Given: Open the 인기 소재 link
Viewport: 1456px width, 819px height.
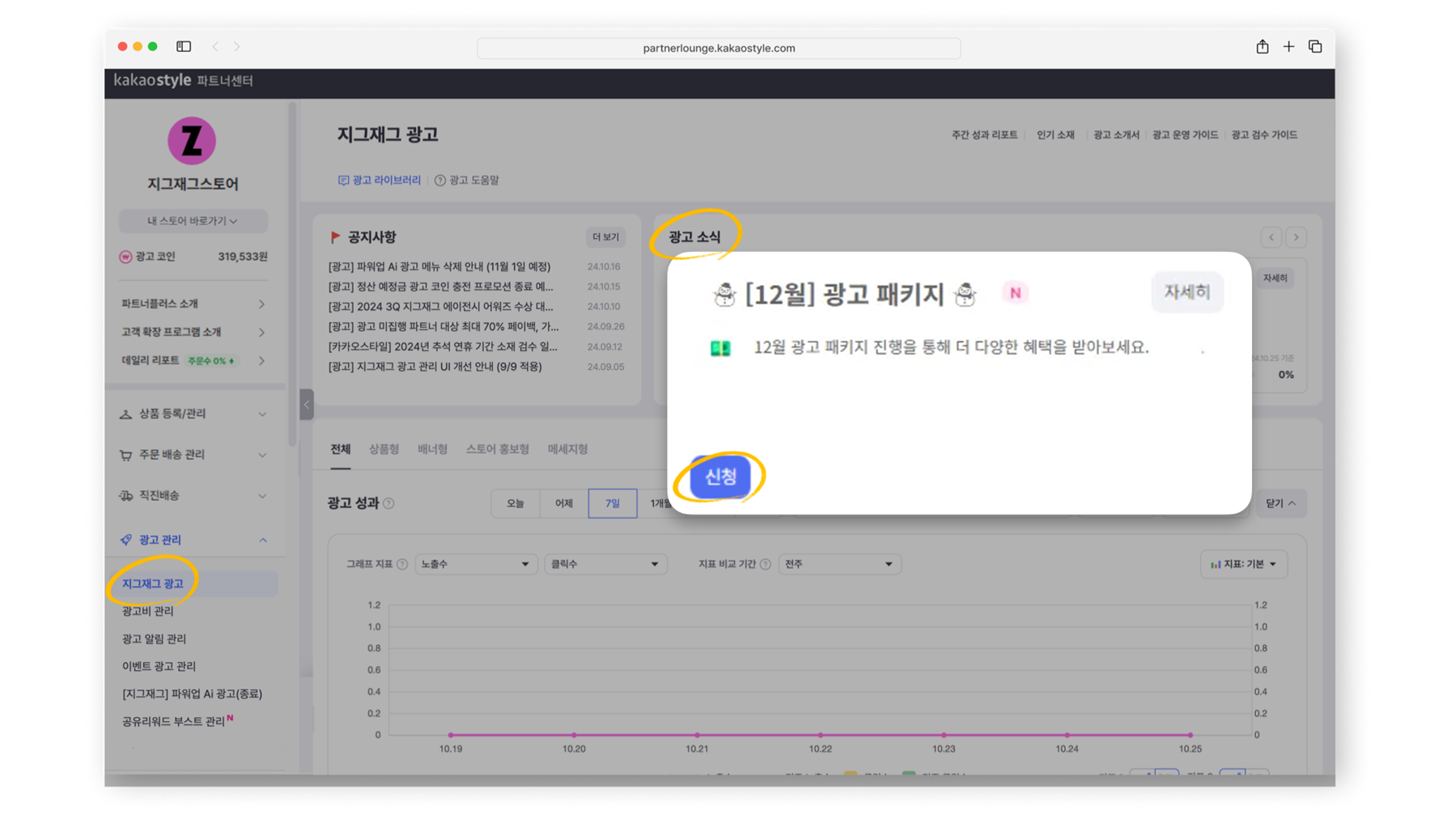Looking at the screenshot, I should click(x=1055, y=135).
